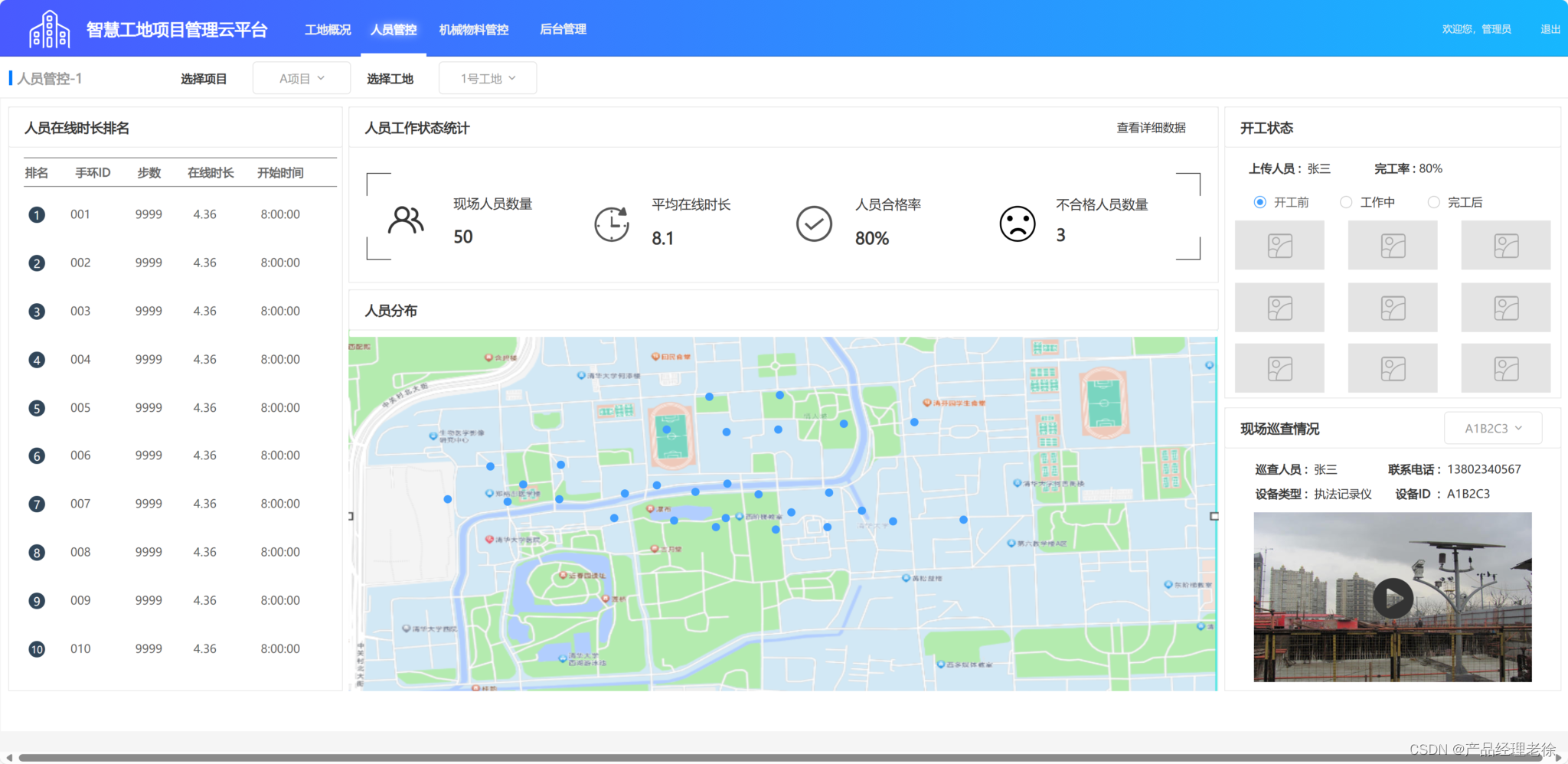Open last image placeholder in top row
Screen dimensions: 1568x764
coord(1506,245)
